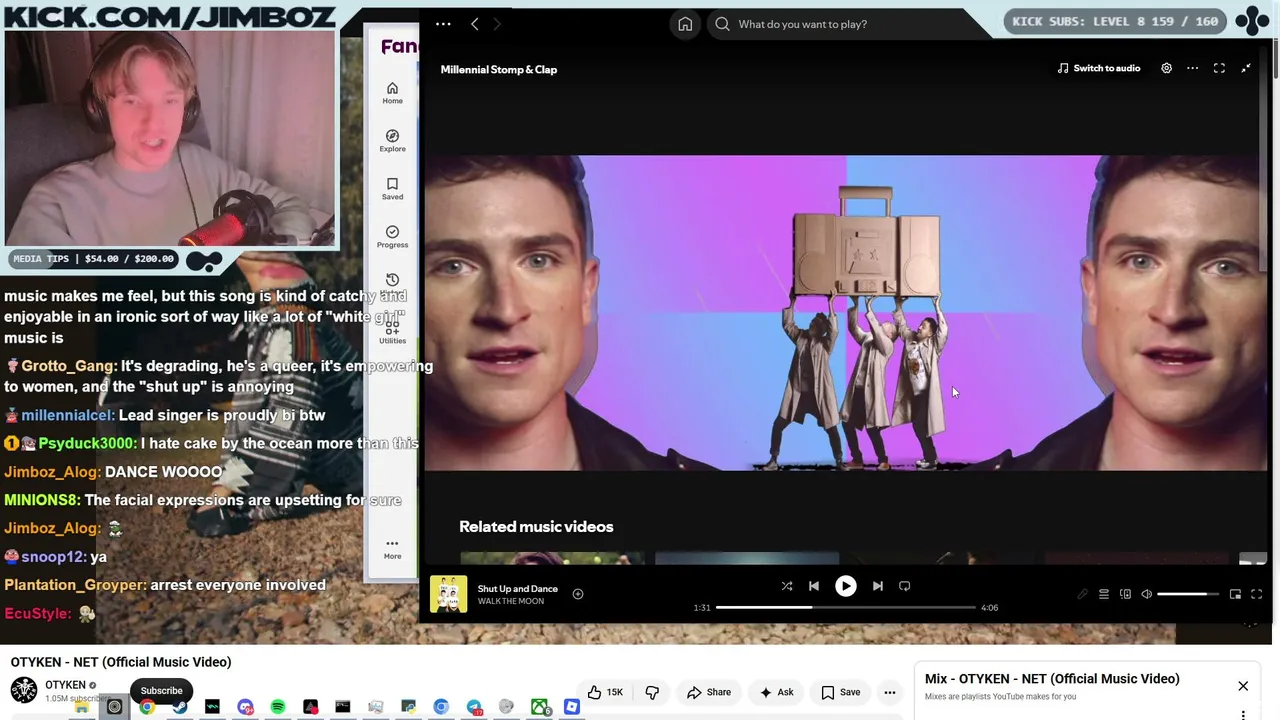Click the 'OTYKEN - NET (Official Music Video)' video title
The height and width of the screenshot is (720, 1280).
coord(121,662)
